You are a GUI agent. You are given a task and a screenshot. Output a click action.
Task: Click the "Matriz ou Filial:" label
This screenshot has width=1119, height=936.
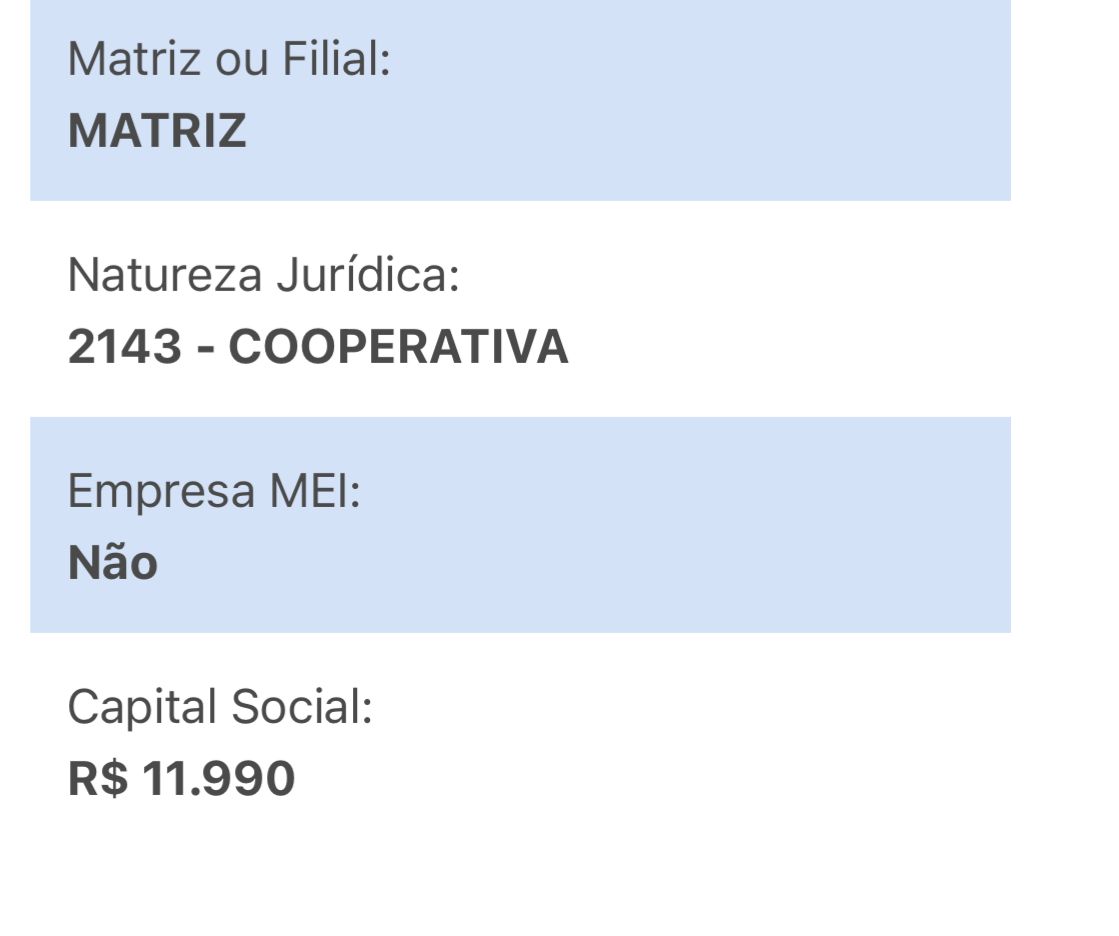pyautogui.click(x=228, y=60)
